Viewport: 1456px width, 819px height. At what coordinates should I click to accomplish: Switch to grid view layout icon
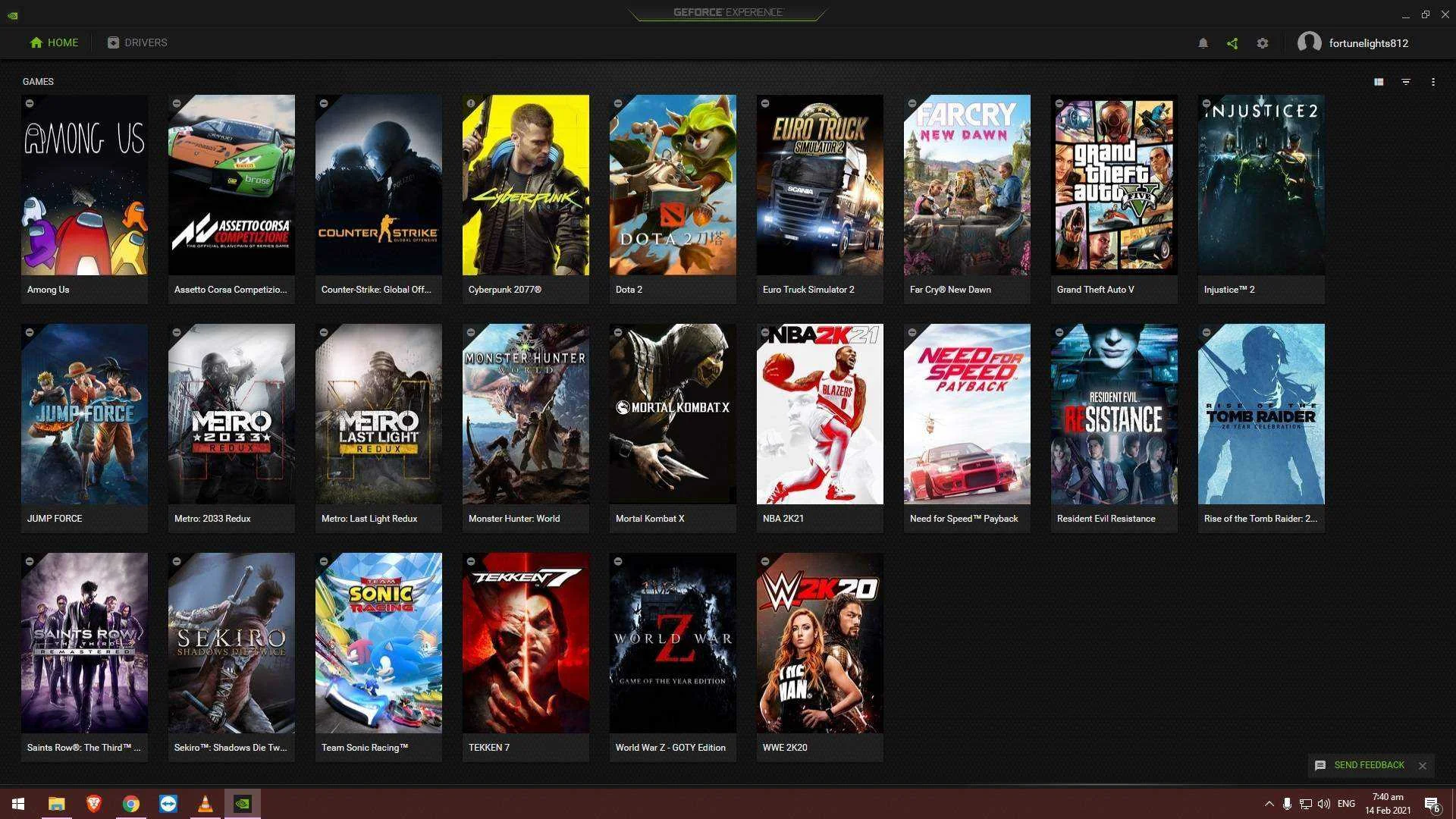coord(1379,82)
